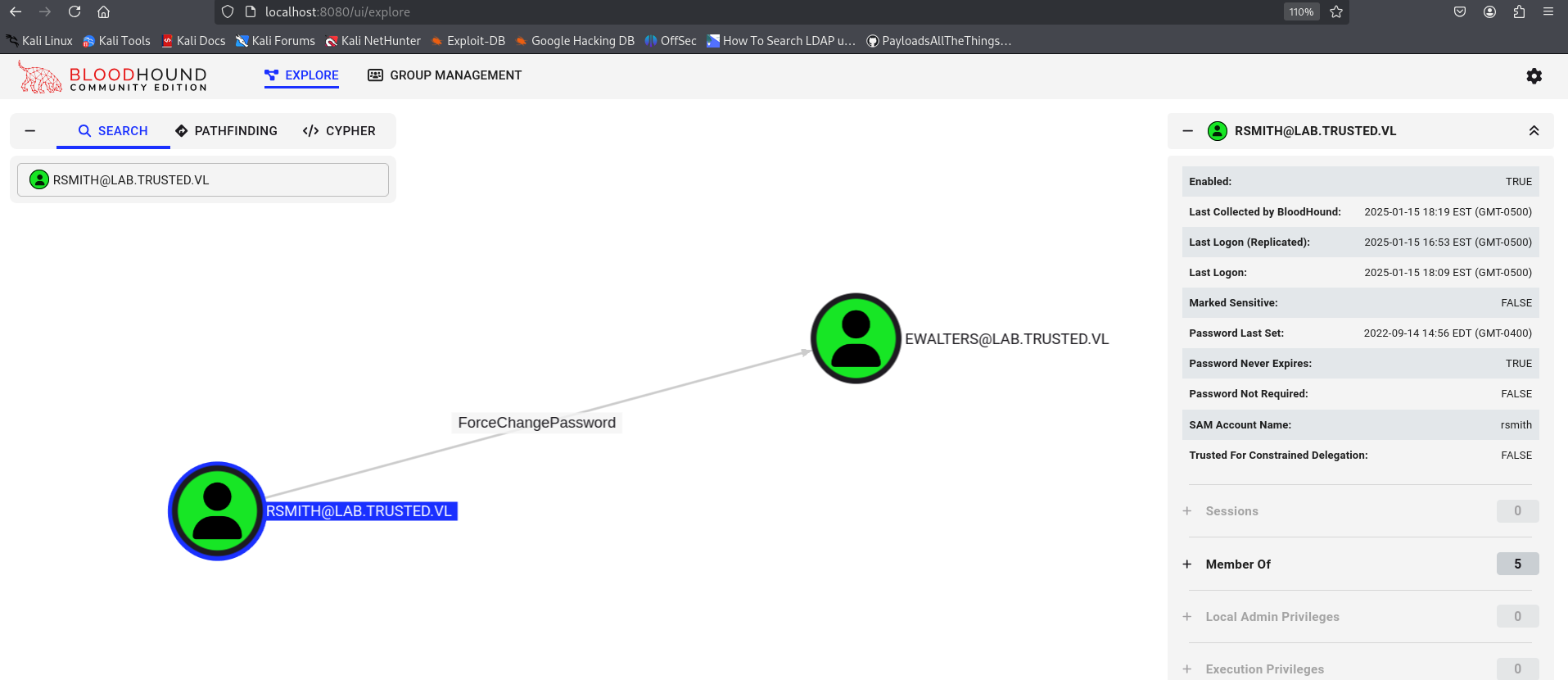This screenshot has width=1568, height=680.
Task: Click the double chevron on details panel
Action: [x=1534, y=131]
